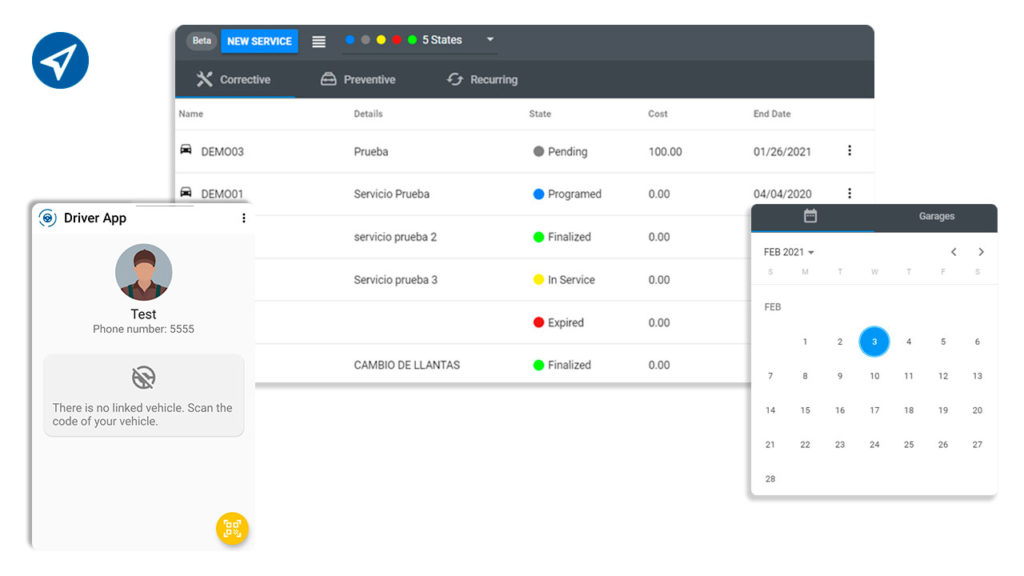Image resolution: width=1024 pixels, height=576 pixels.
Task: Open the Driver App overflow menu
Action: 244,218
